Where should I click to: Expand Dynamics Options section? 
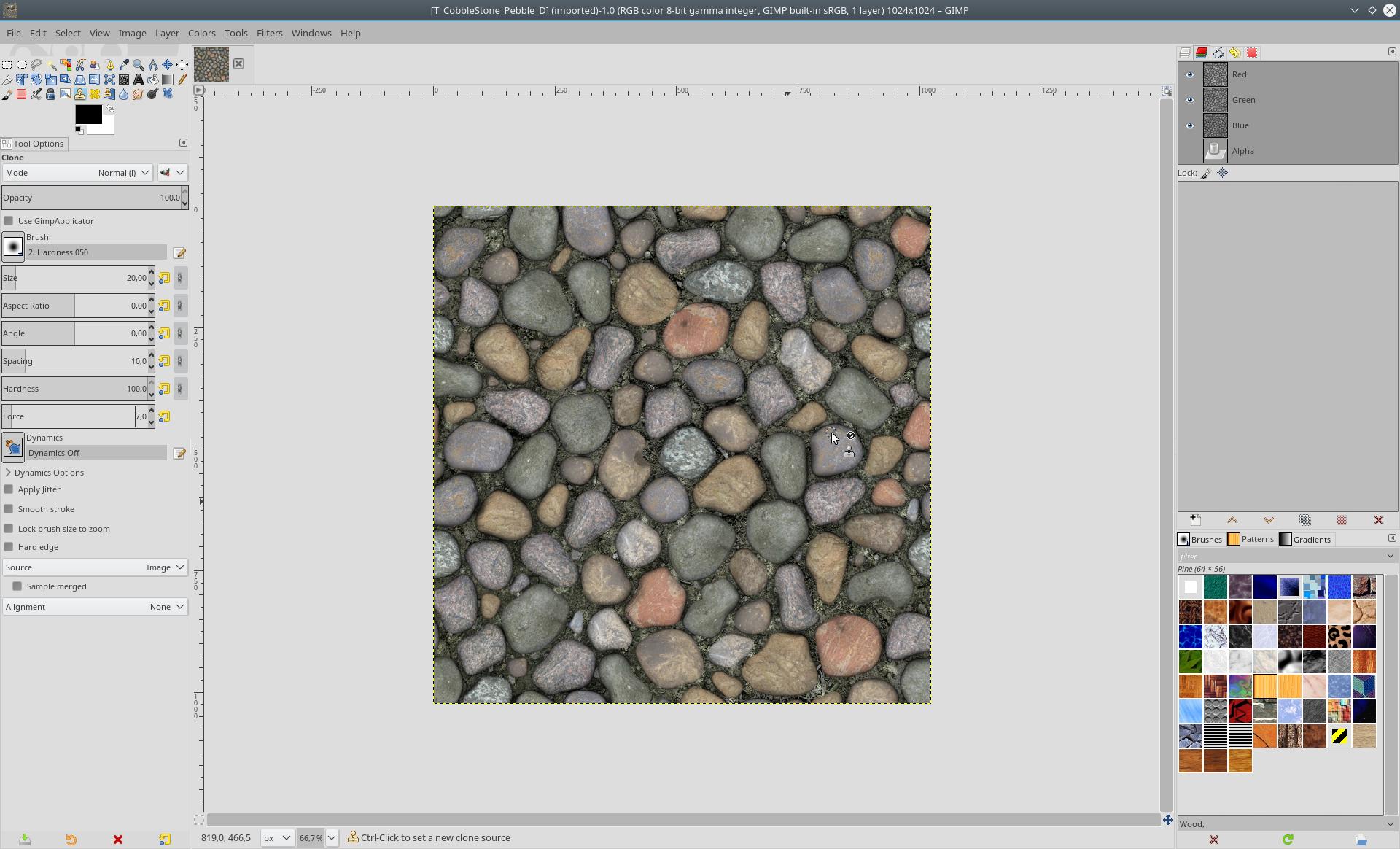click(x=8, y=473)
